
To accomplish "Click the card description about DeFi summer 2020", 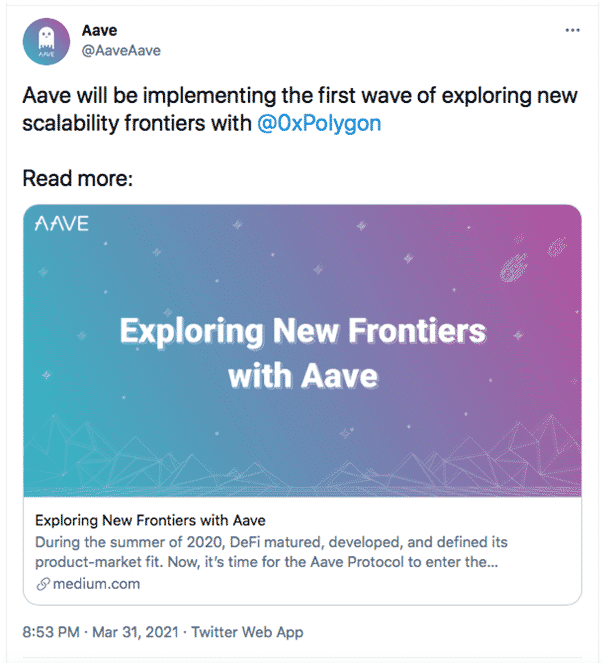I will pos(270,551).
